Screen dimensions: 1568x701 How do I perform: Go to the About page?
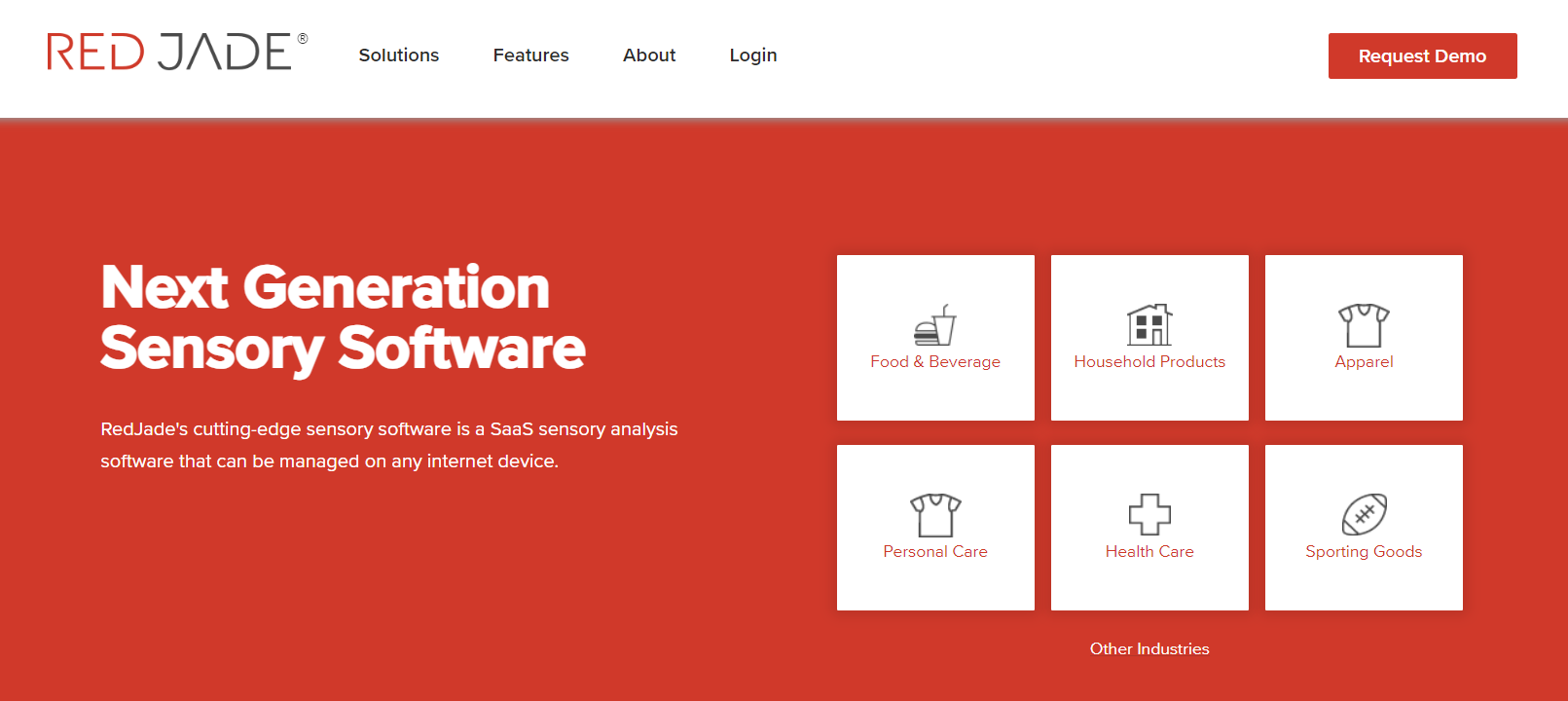(649, 55)
